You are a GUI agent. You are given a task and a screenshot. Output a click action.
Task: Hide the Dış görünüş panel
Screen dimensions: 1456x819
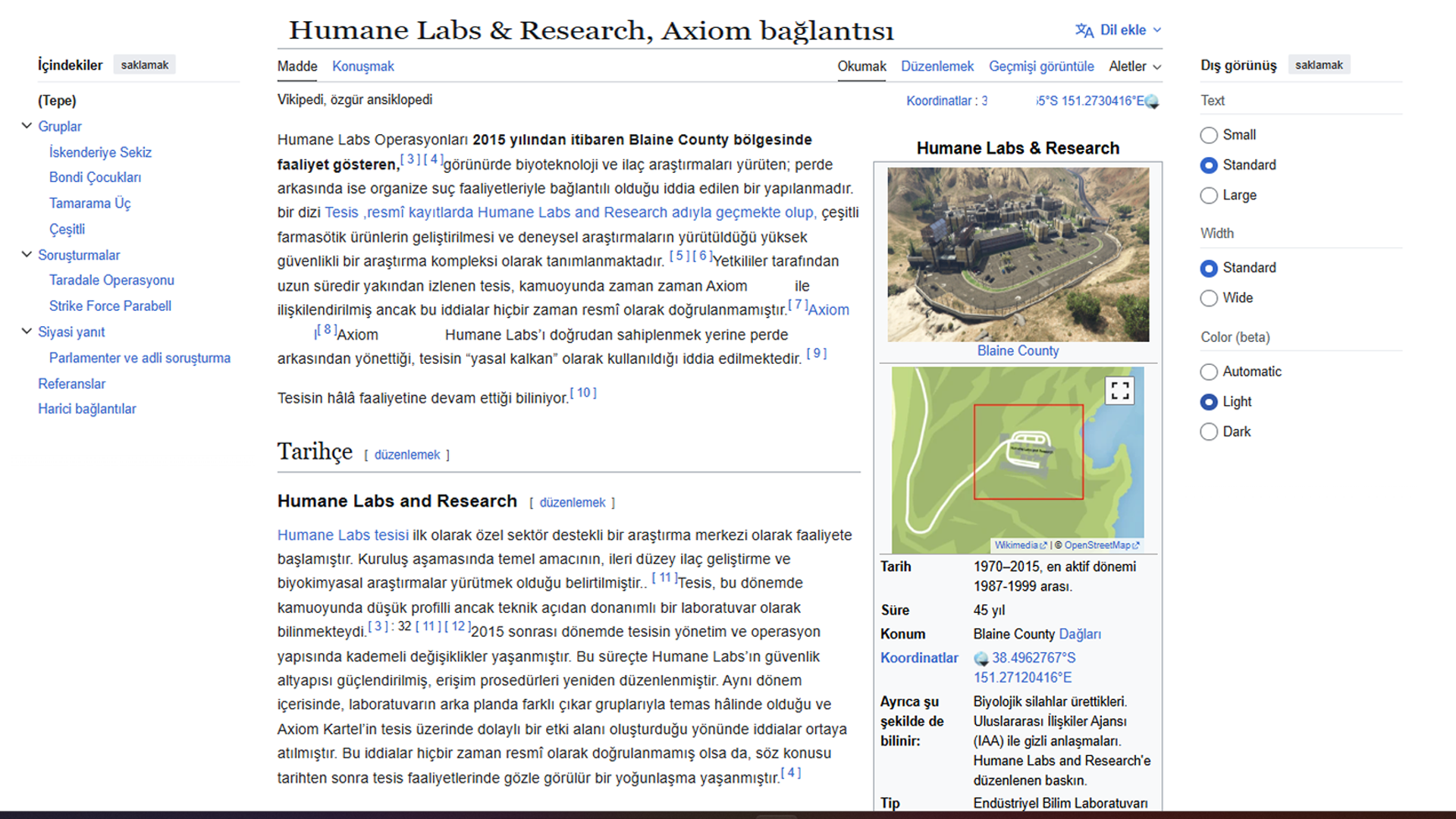(x=1319, y=65)
